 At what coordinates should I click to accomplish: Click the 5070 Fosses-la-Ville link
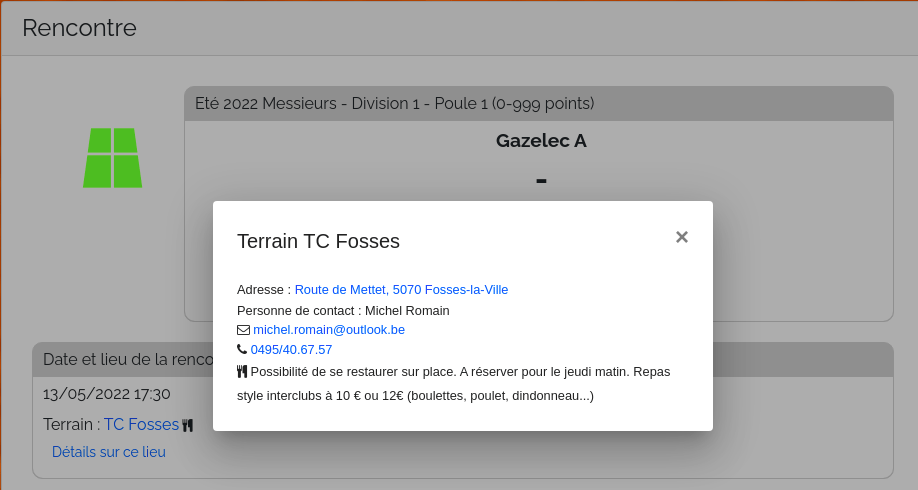[450, 290]
